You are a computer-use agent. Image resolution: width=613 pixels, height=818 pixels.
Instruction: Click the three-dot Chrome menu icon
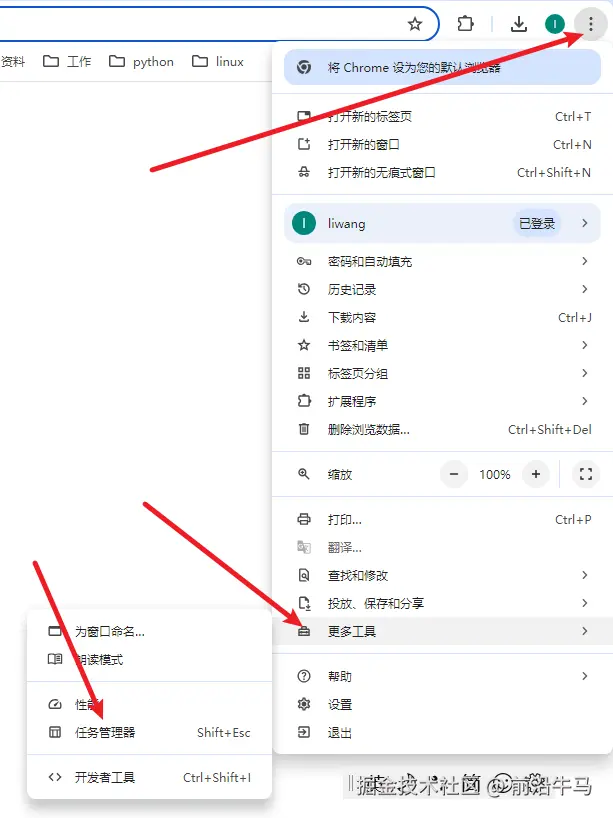point(591,23)
